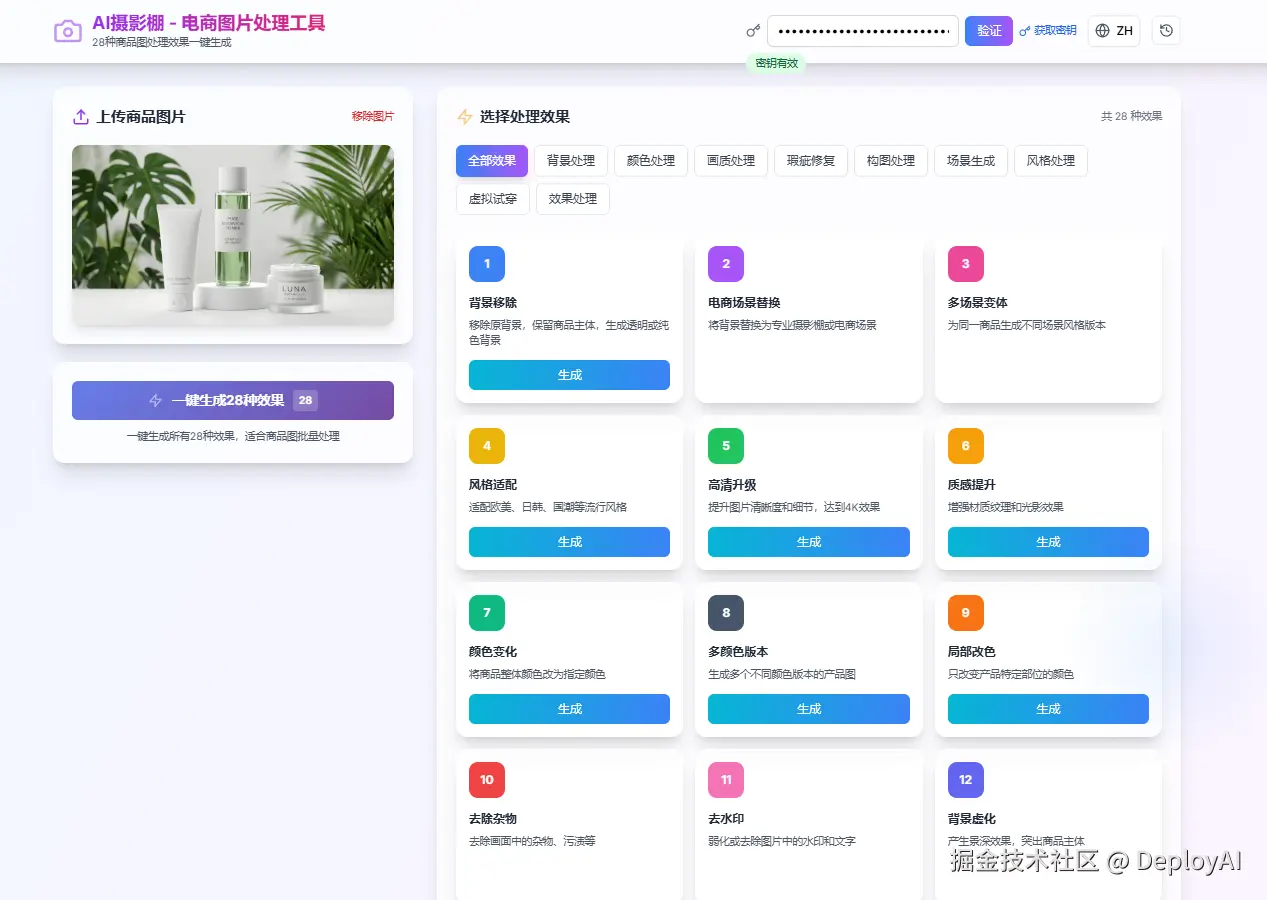The height and width of the screenshot is (900, 1267).
Task: Click number 10 badge for 去除杂物
Action: tap(487, 780)
